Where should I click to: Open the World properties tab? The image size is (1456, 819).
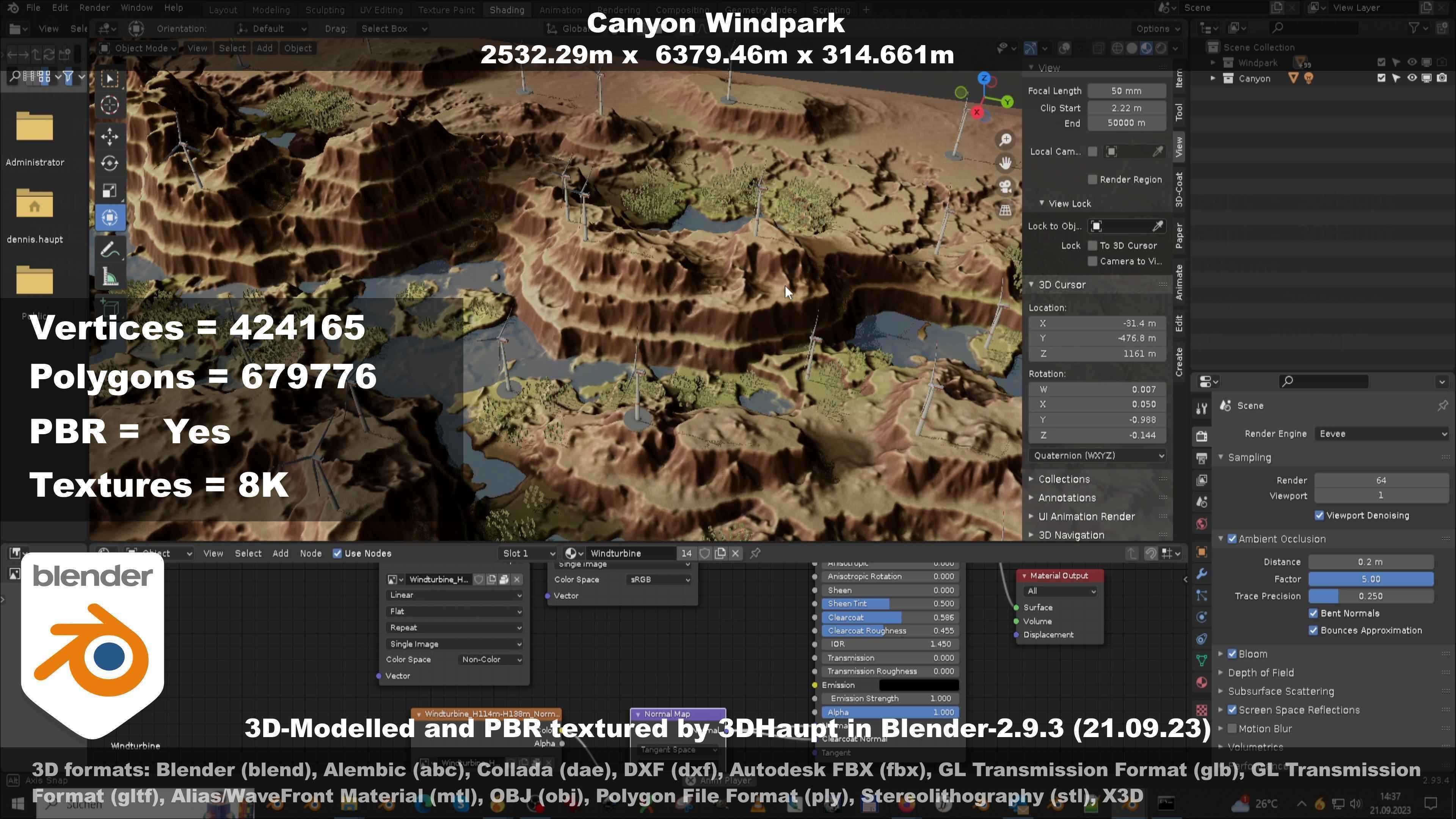(x=1202, y=524)
